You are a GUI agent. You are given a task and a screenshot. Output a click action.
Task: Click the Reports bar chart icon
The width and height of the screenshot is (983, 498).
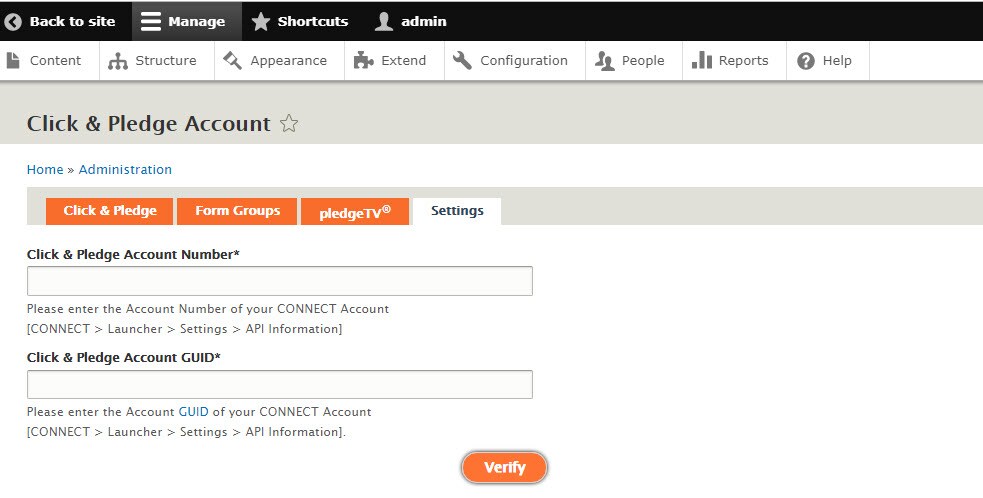[702, 60]
